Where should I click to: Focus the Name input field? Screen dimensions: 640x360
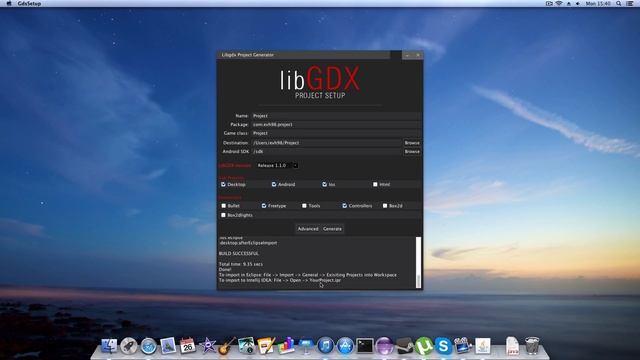[336, 116]
